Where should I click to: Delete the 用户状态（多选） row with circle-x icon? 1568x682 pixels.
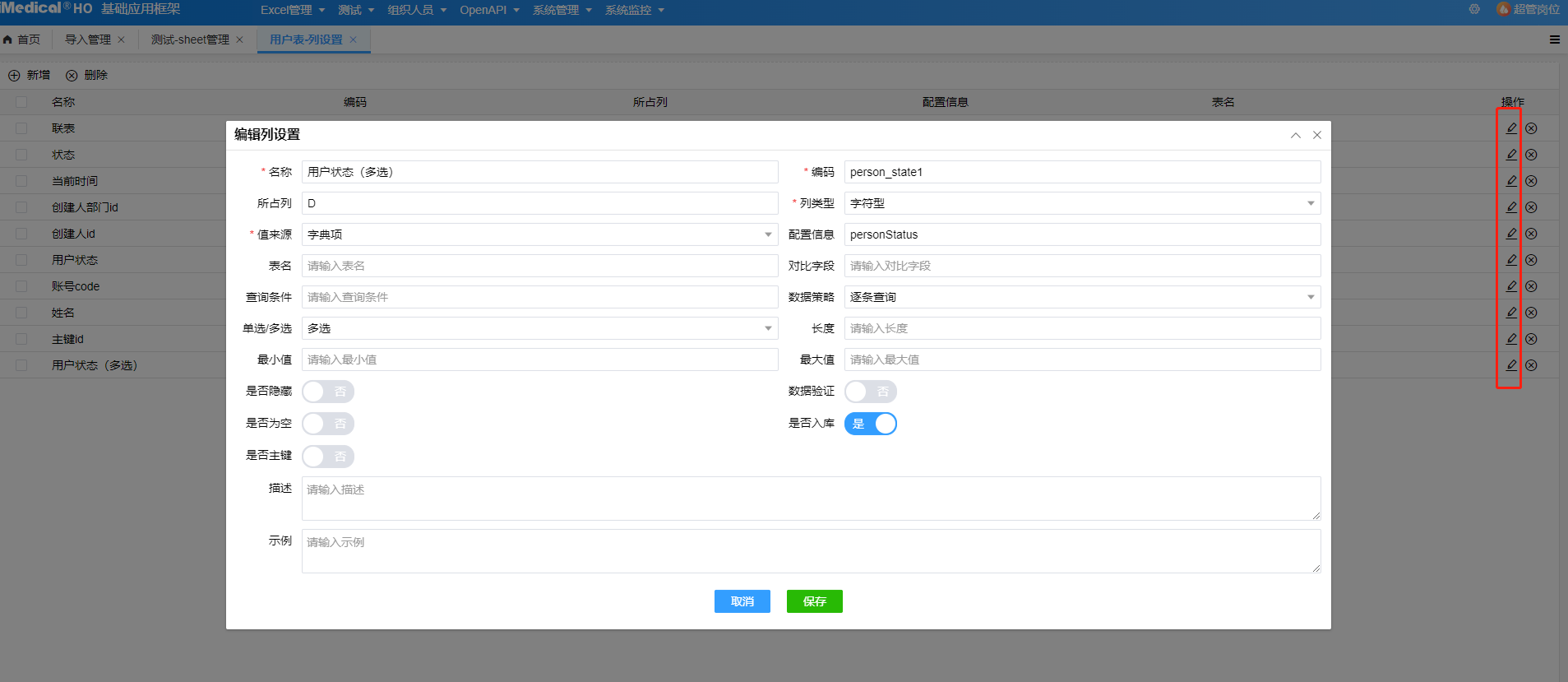click(1531, 365)
